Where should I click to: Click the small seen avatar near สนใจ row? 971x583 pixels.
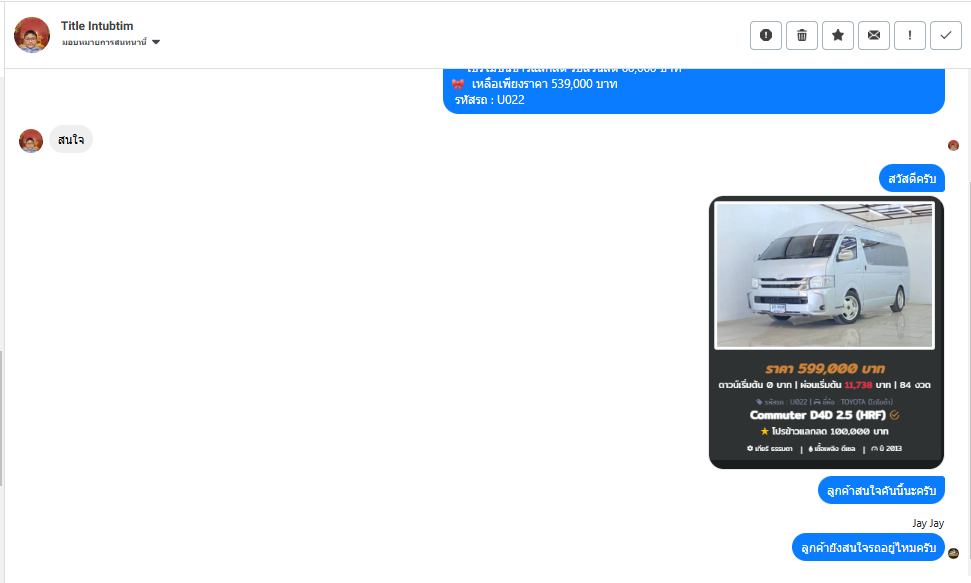coord(953,146)
